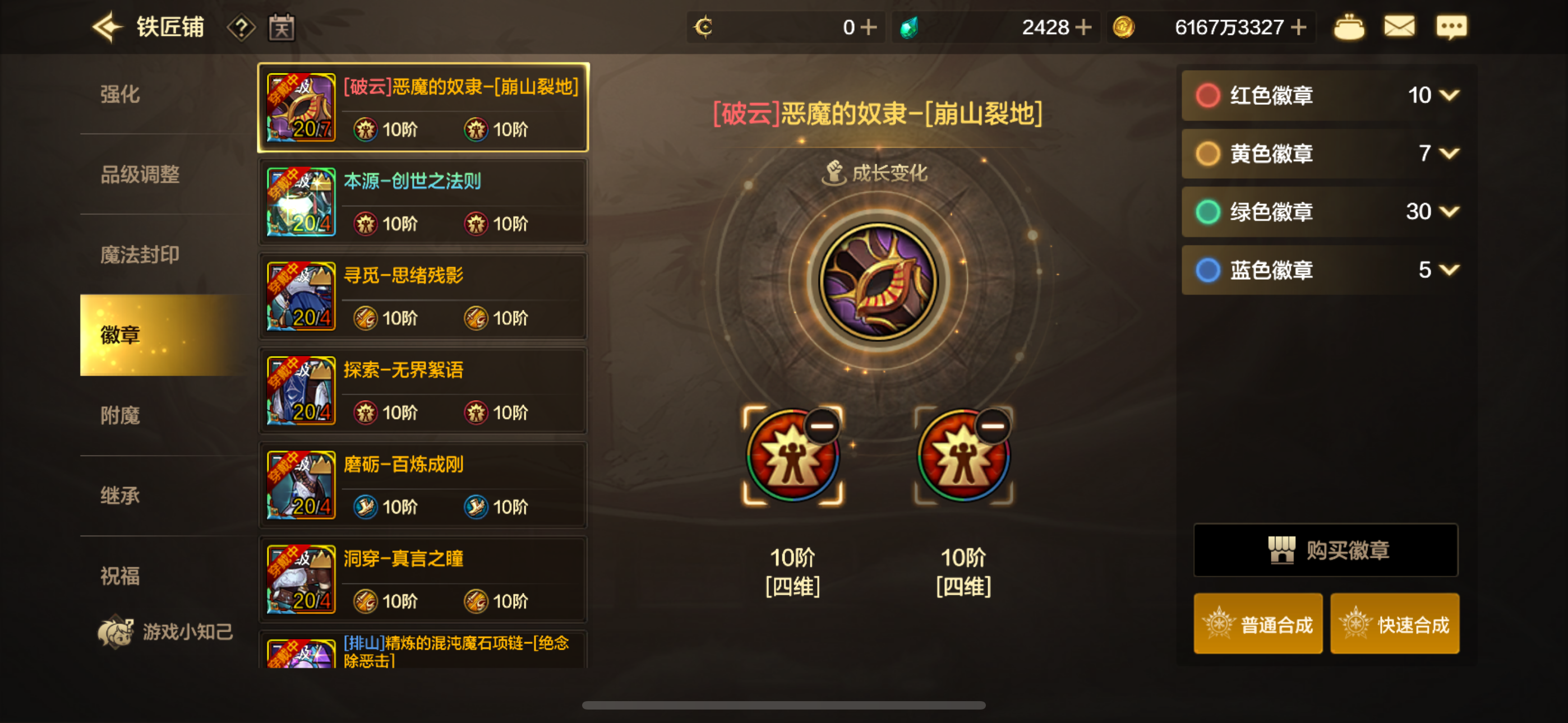1568x723 pixels.
Task: Tap the back arrow beside 铁匠铺
Action: pyautogui.click(x=108, y=27)
